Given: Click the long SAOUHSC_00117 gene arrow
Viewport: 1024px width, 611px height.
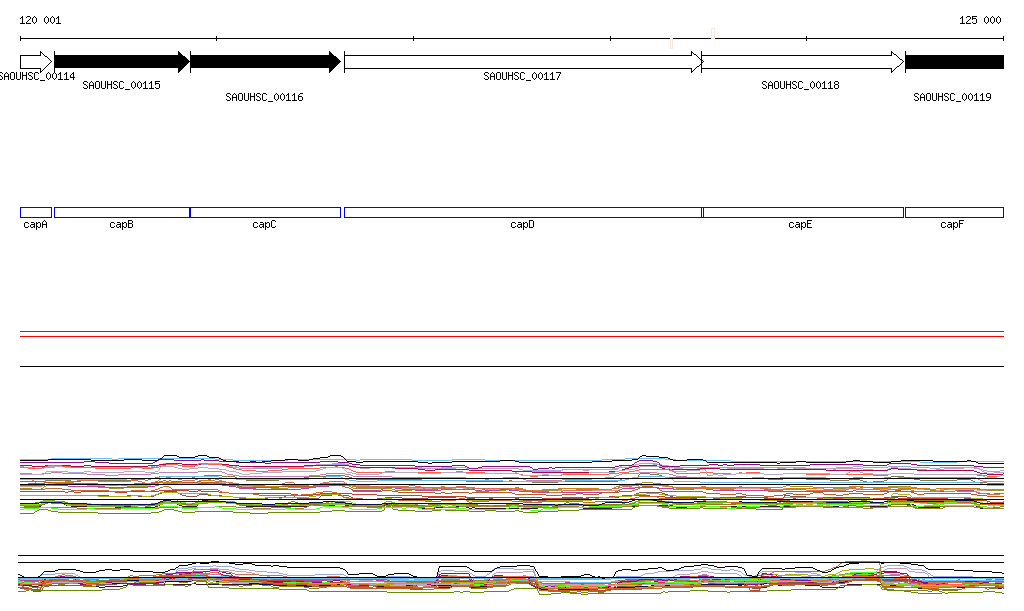Looking at the screenshot, I should point(523,62).
